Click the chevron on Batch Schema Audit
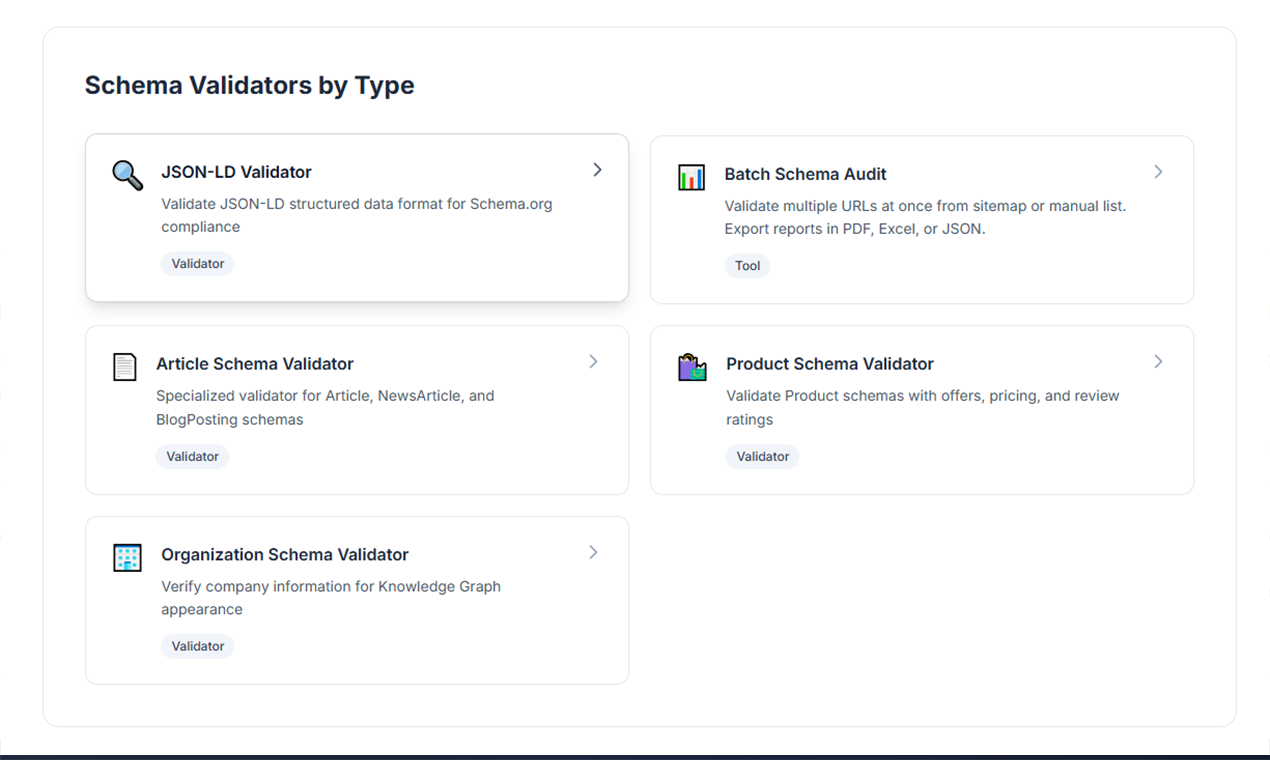This screenshot has width=1270, height=760. click(x=1158, y=172)
